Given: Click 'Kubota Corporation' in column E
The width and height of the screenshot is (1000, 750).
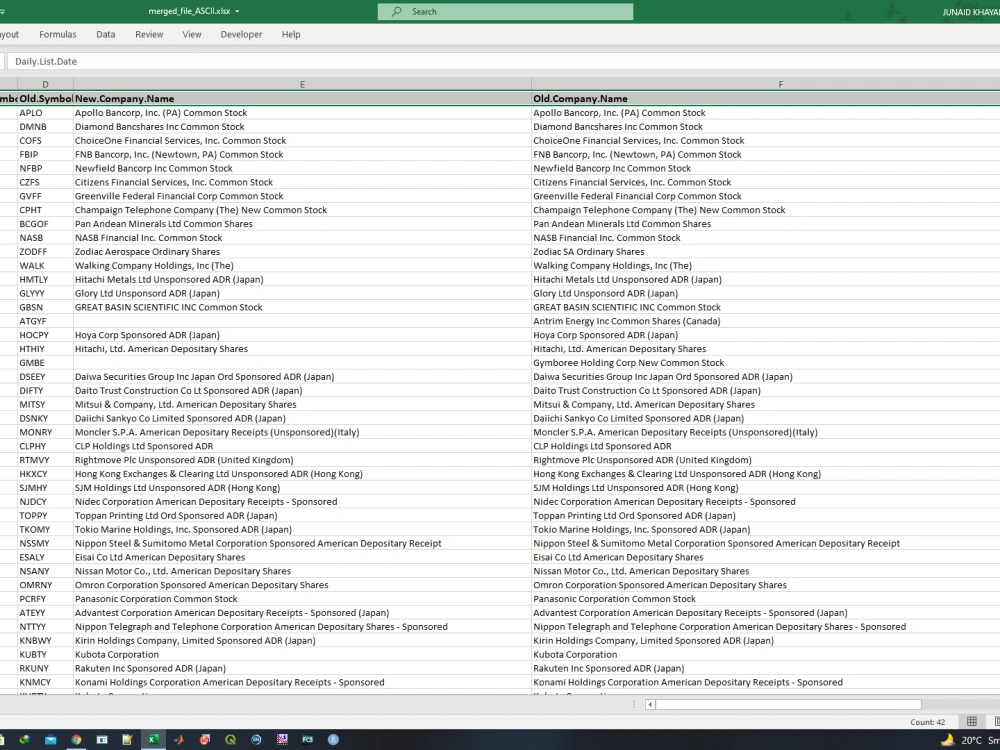Looking at the screenshot, I should (302, 654).
